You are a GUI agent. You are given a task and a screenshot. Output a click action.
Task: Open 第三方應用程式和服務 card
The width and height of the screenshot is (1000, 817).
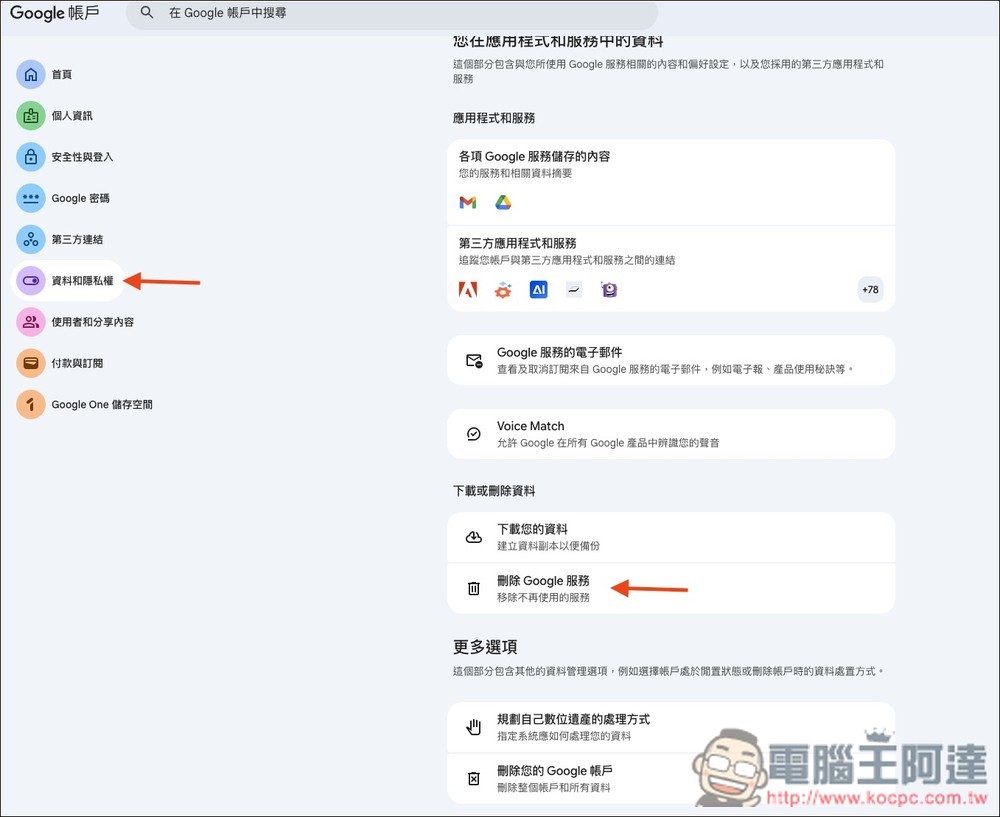(x=671, y=269)
